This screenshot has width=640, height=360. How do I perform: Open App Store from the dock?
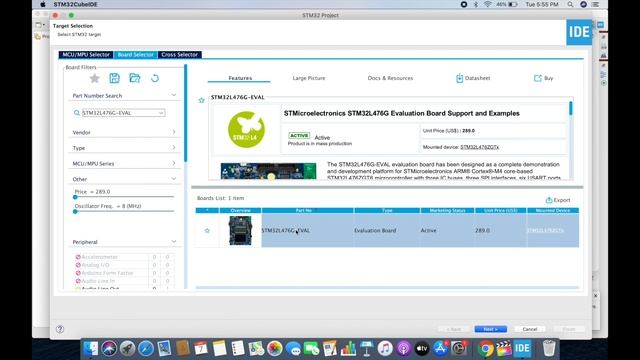(440, 349)
